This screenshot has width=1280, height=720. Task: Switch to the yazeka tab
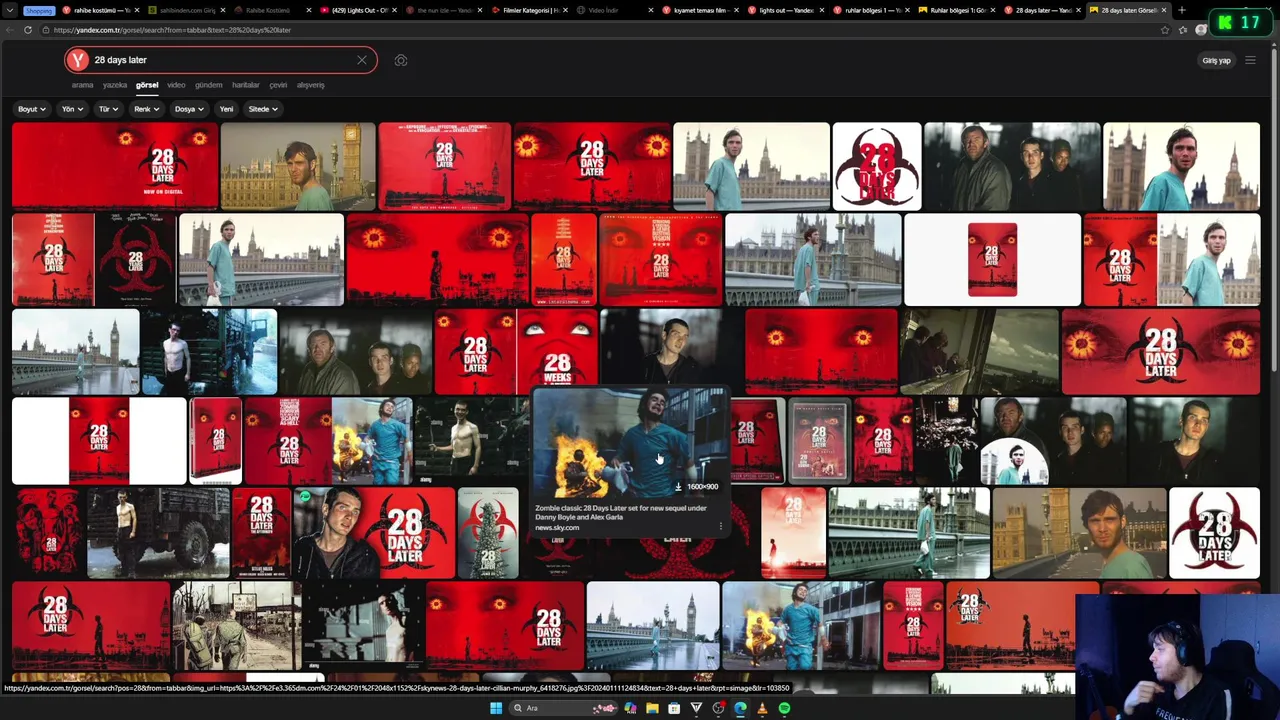click(115, 85)
